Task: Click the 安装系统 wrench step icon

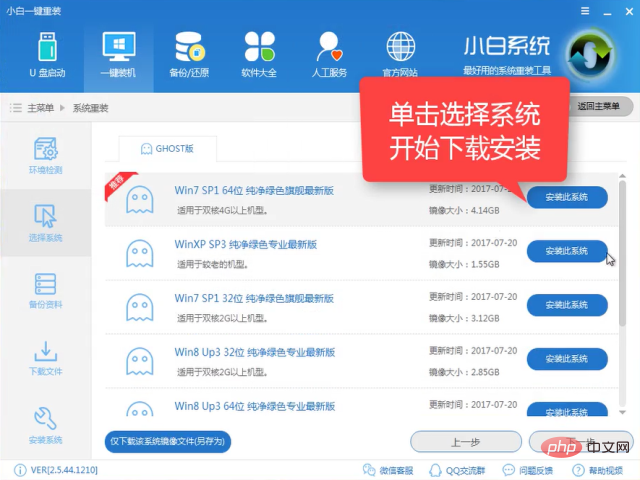Action: pyautogui.click(x=46, y=425)
